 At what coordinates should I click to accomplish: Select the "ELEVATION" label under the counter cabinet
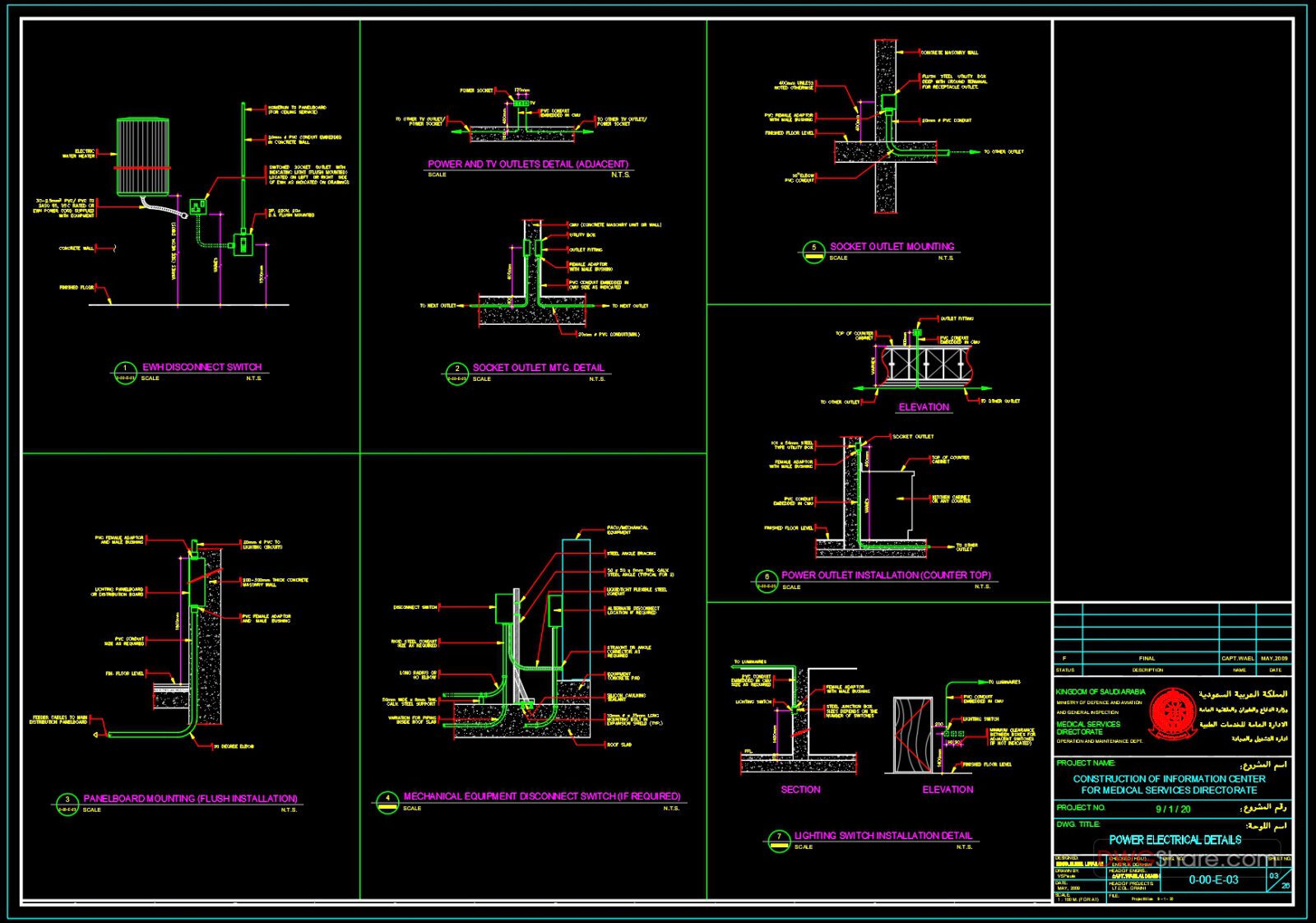click(x=924, y=407)
